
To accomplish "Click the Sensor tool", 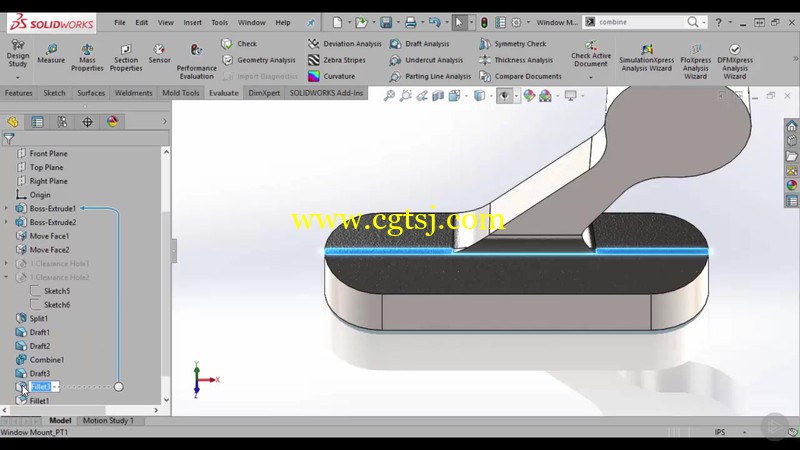I will 159,54.
